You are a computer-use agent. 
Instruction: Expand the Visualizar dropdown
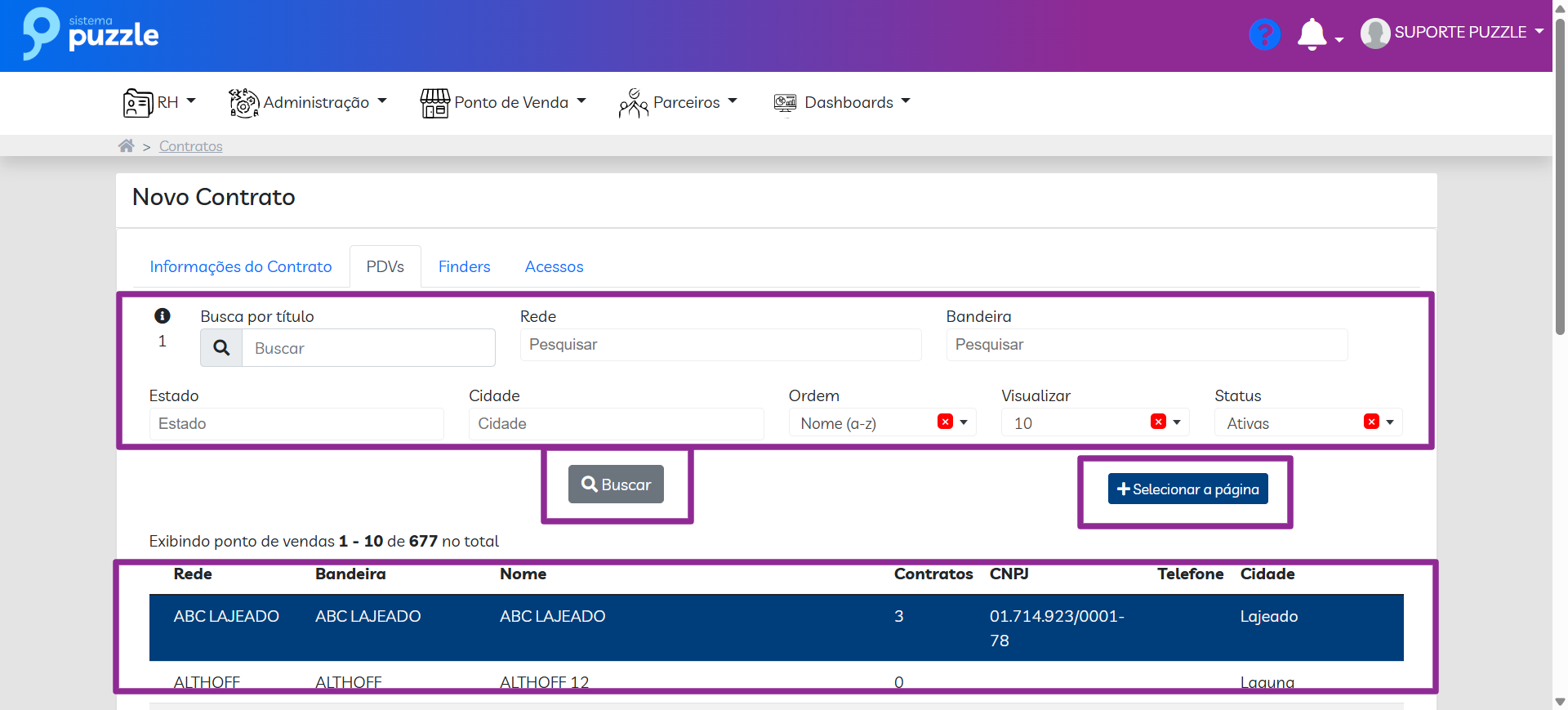(x=1177, y=422)
